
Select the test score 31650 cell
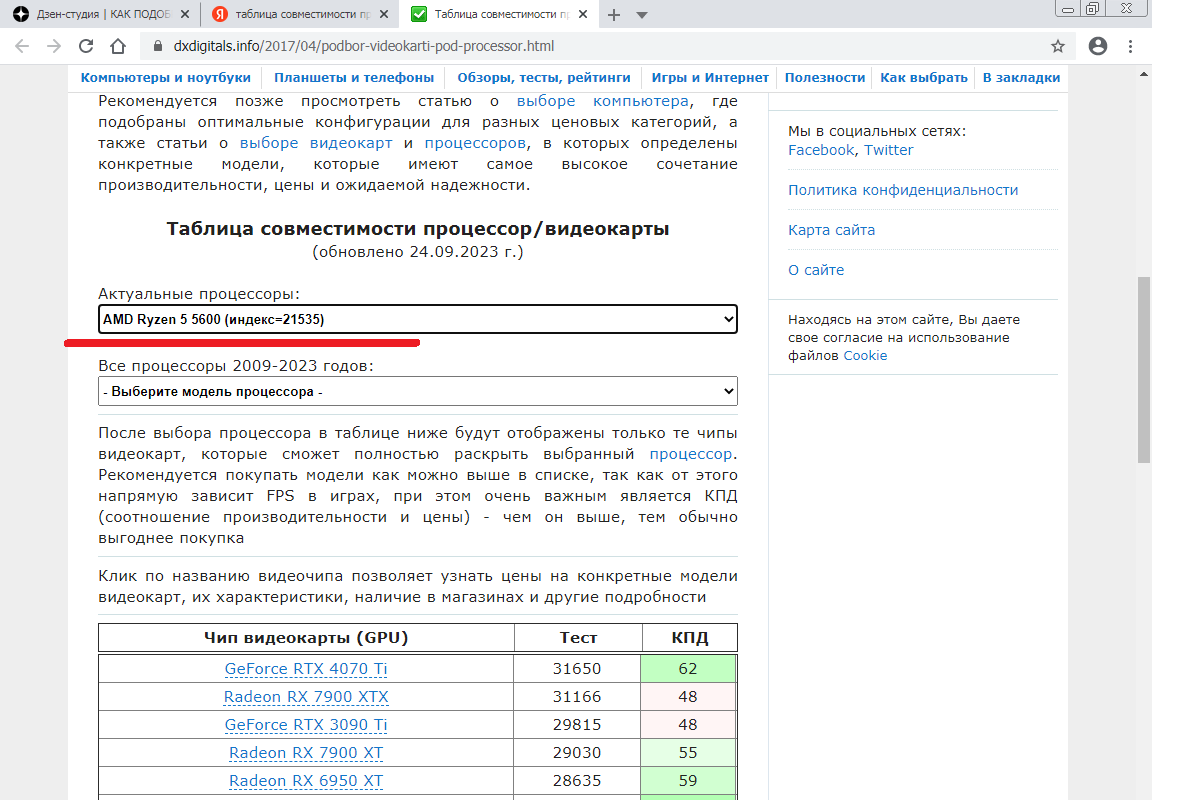click(x=577, y=669)
